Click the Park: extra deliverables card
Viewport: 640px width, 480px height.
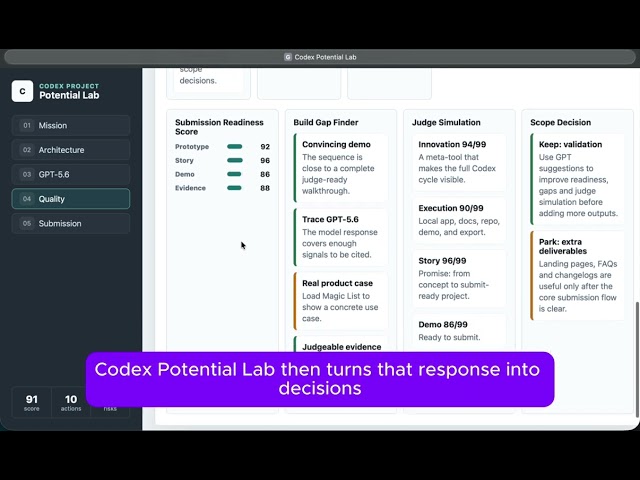(578, 276)
